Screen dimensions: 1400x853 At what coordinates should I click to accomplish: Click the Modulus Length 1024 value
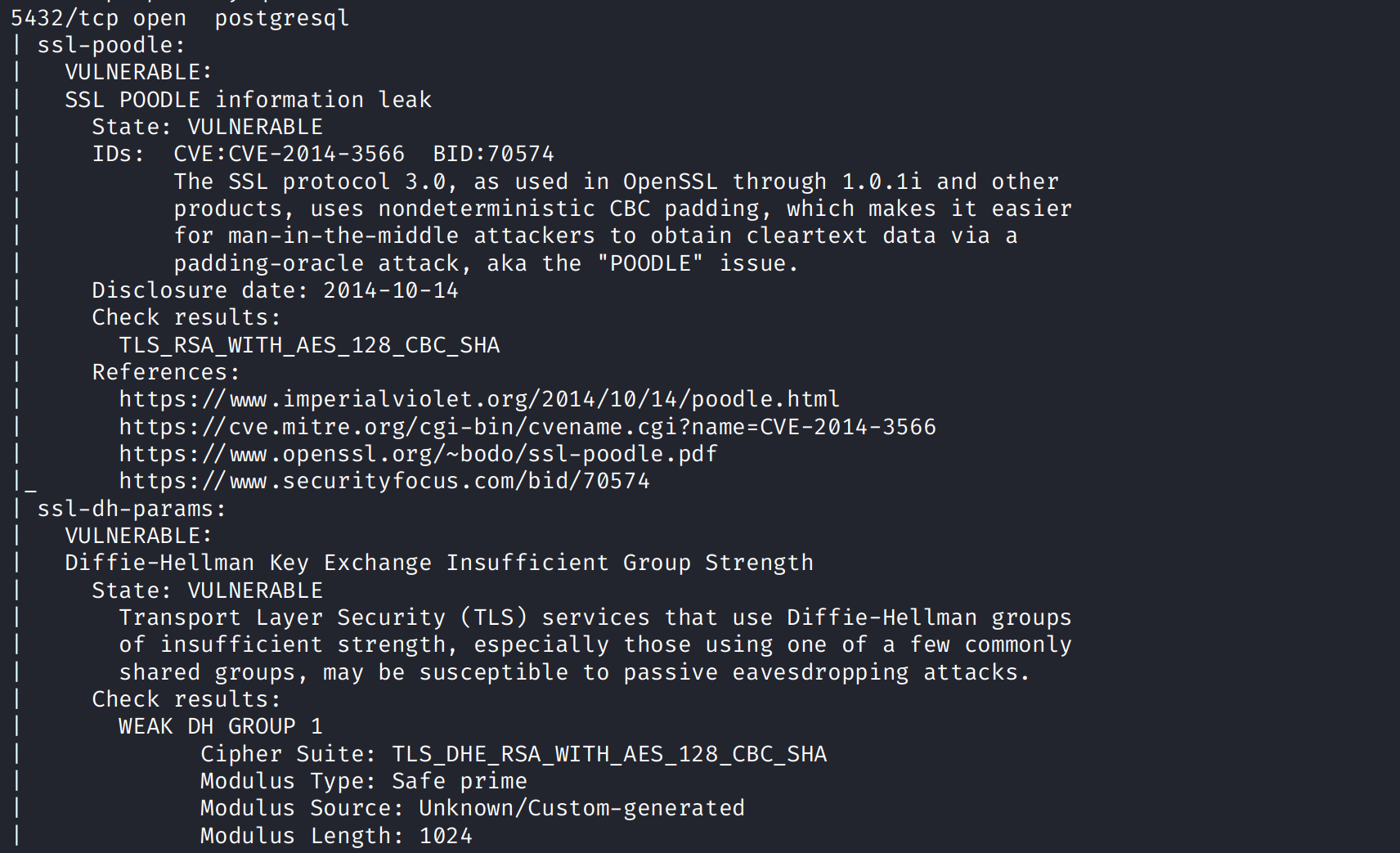[446, 836]
